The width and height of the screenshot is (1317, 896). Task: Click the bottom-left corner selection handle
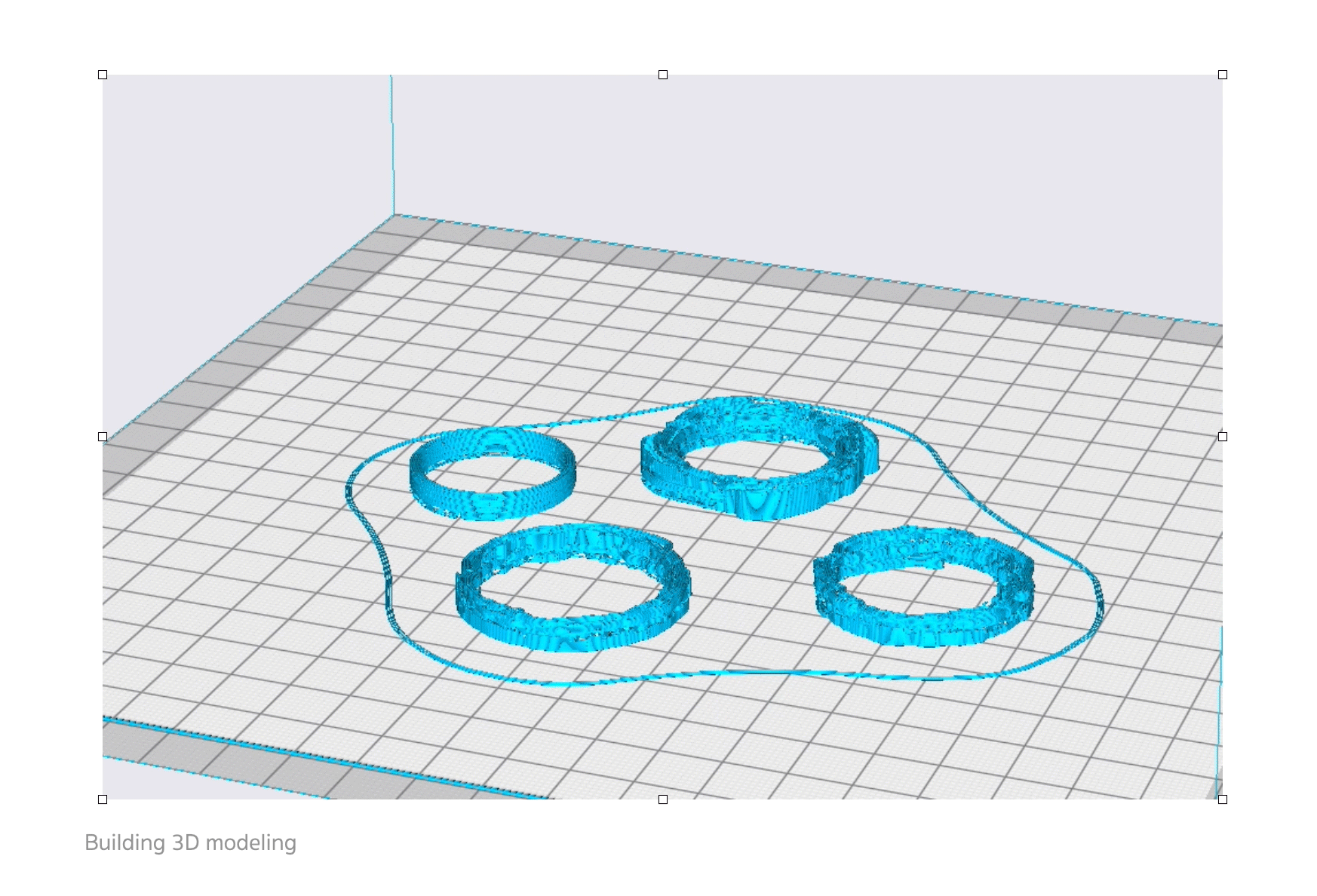click(103, 799)
